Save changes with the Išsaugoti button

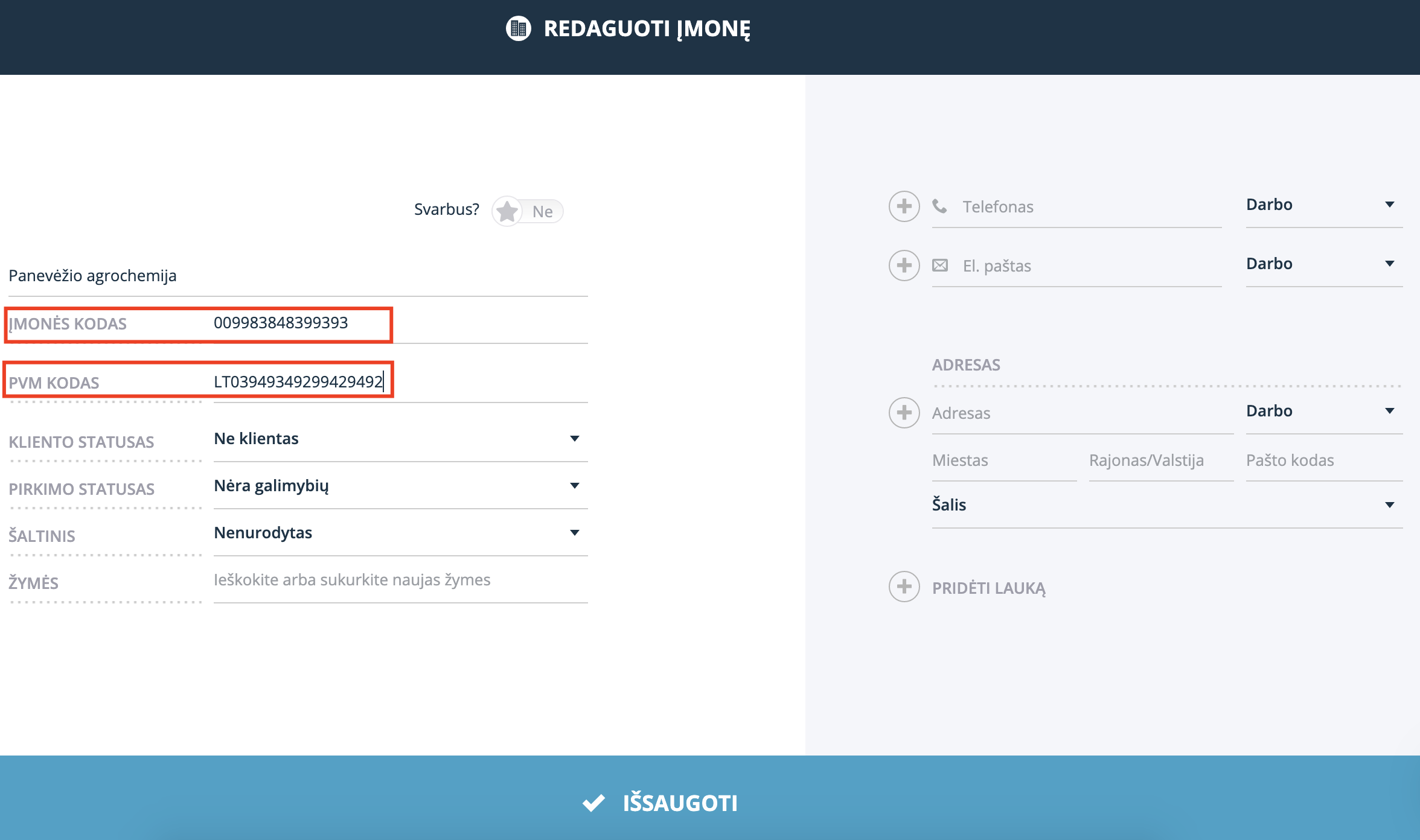(x=710, y=798)
